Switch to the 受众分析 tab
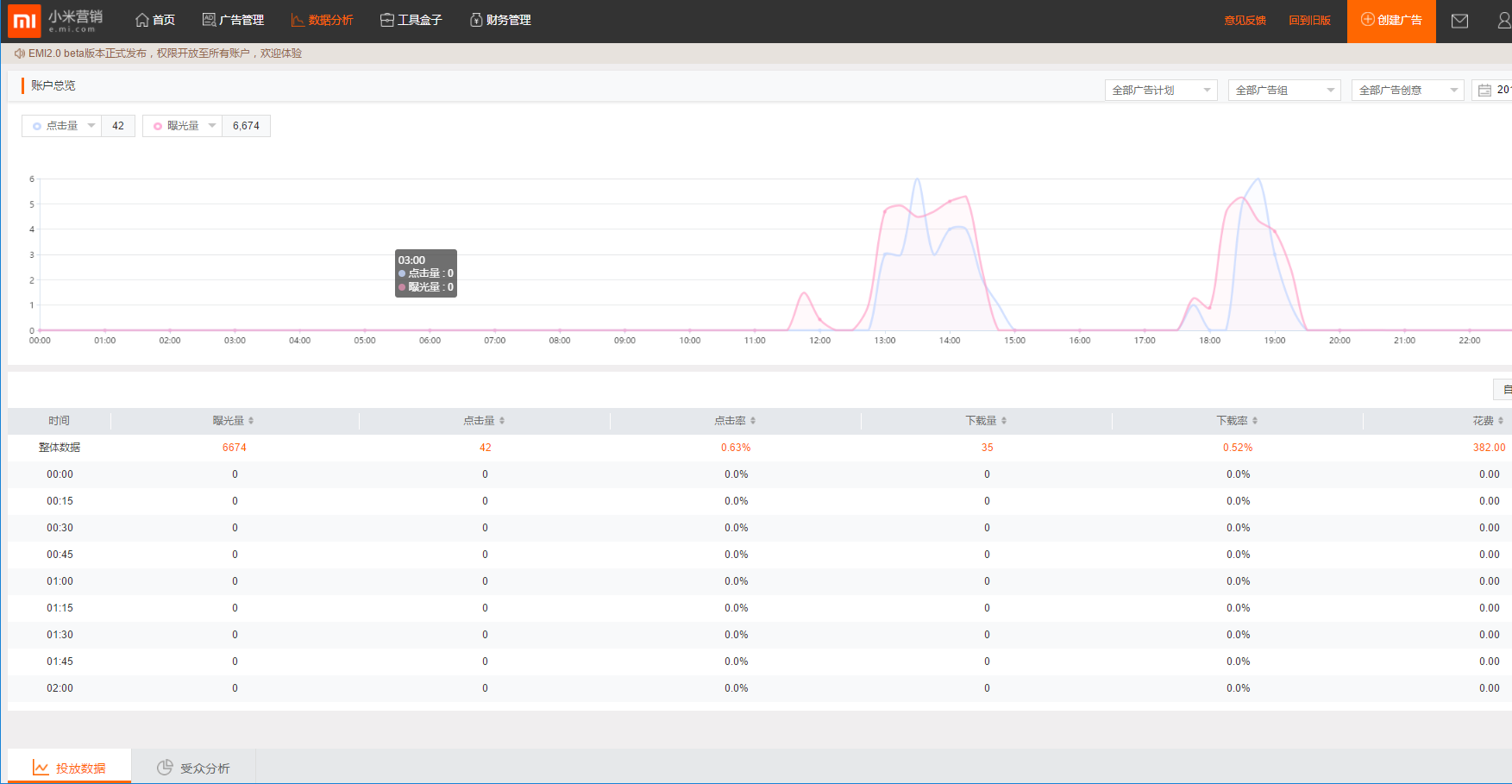 193,768
